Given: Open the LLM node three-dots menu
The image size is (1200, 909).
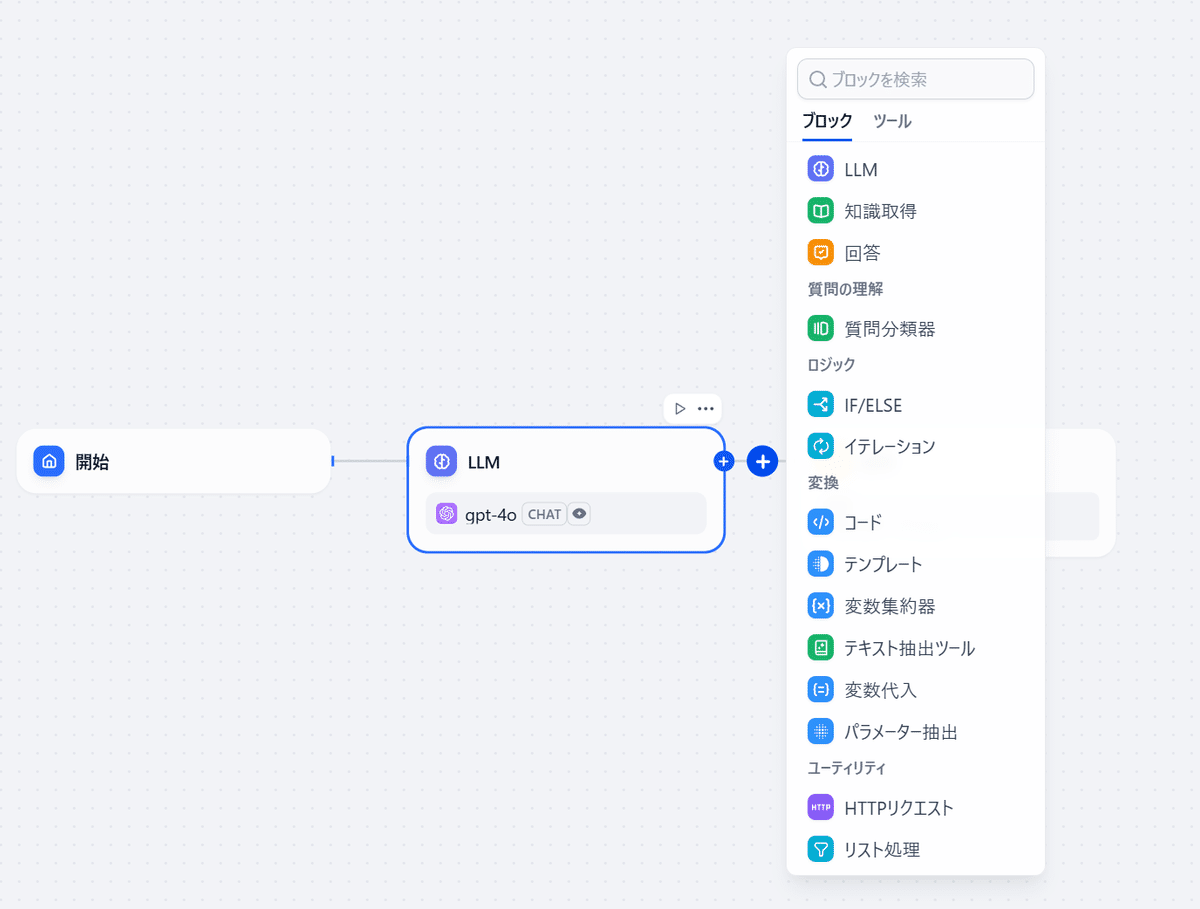Looking at the screenshot, I should pyautogui.click(x=706, y=408).
